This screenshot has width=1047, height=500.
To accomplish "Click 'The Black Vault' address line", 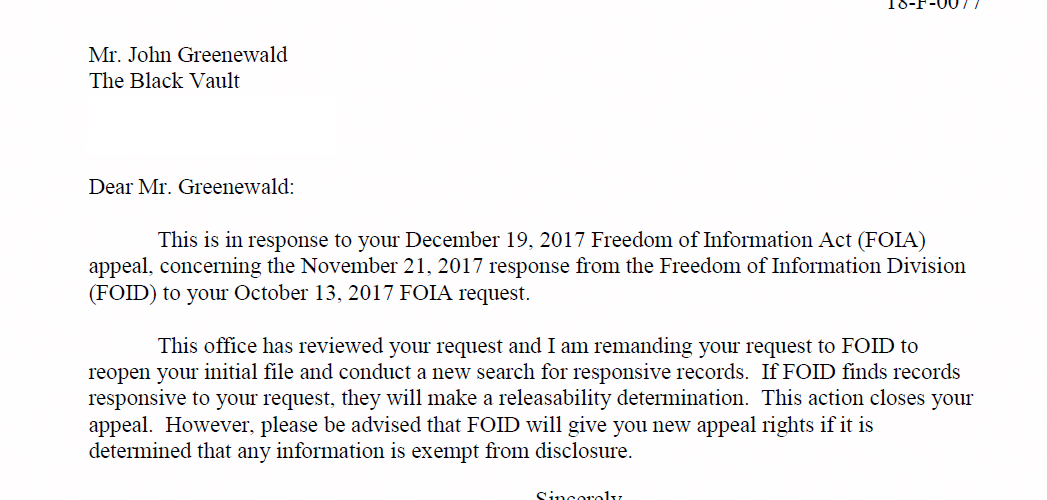I will [x=164, y=81].
